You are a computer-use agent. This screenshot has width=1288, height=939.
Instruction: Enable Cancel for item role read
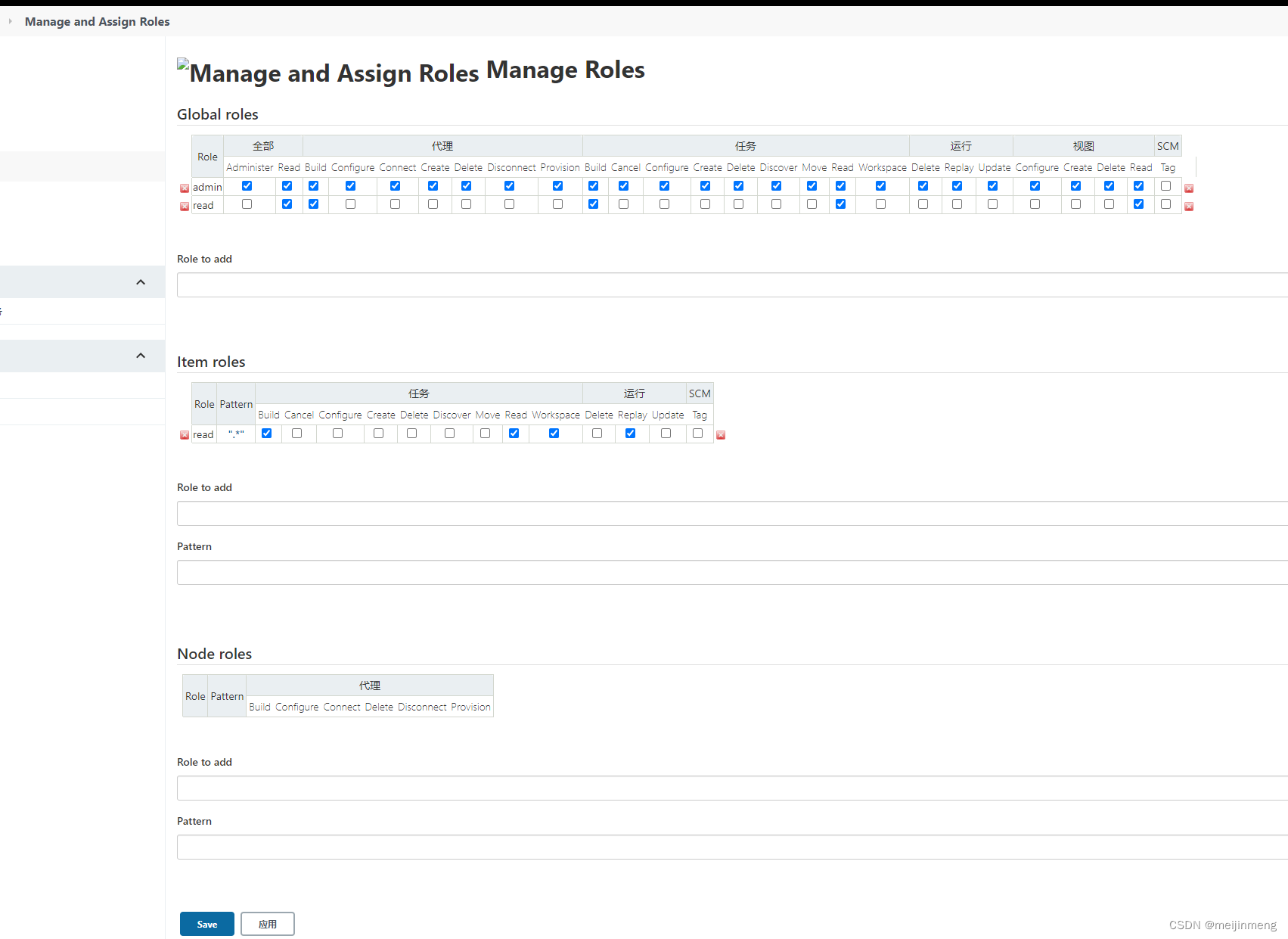(x=296, y=433)
